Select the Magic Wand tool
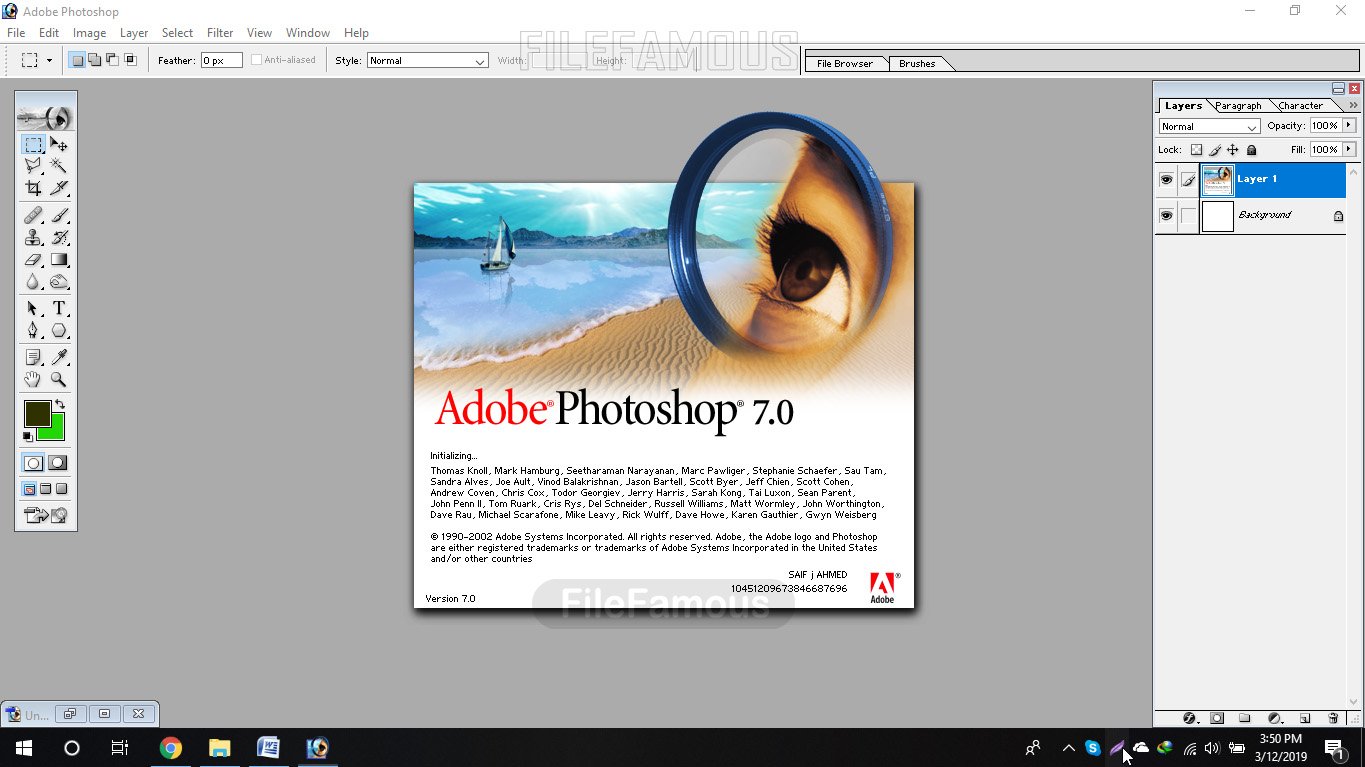 click(59, 166)
